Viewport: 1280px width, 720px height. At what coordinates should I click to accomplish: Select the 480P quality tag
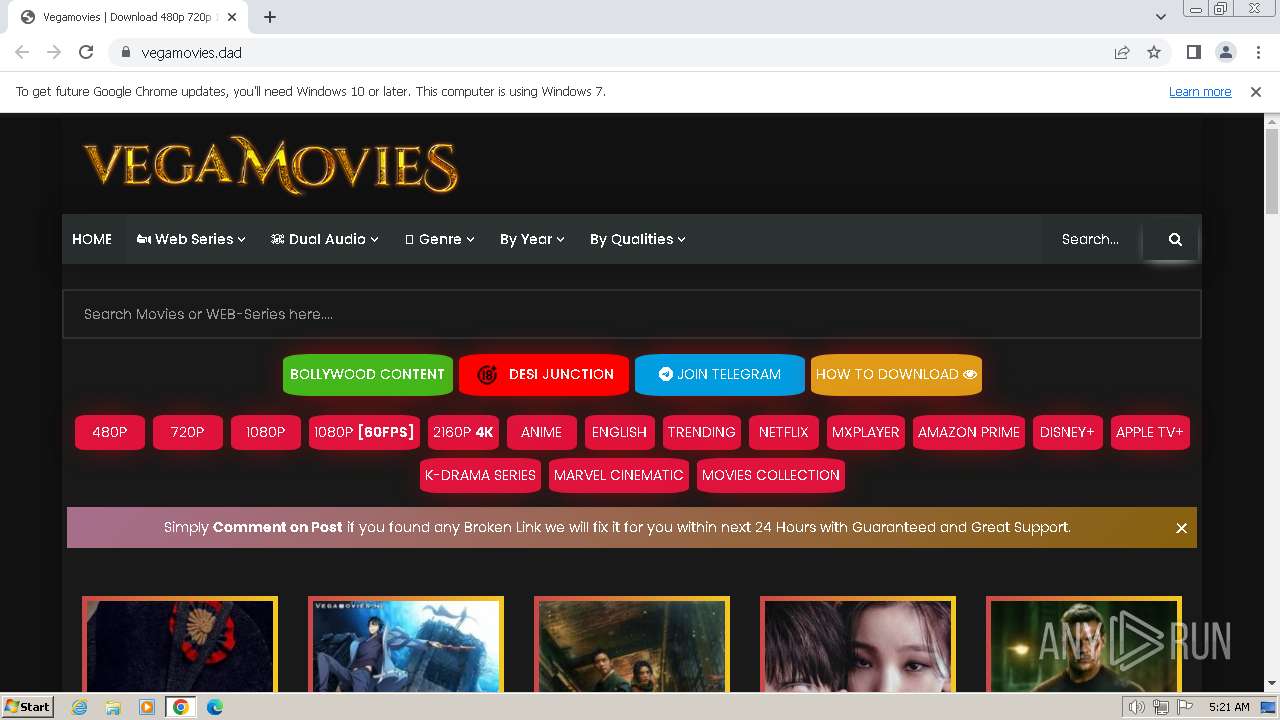click(110, 432)
